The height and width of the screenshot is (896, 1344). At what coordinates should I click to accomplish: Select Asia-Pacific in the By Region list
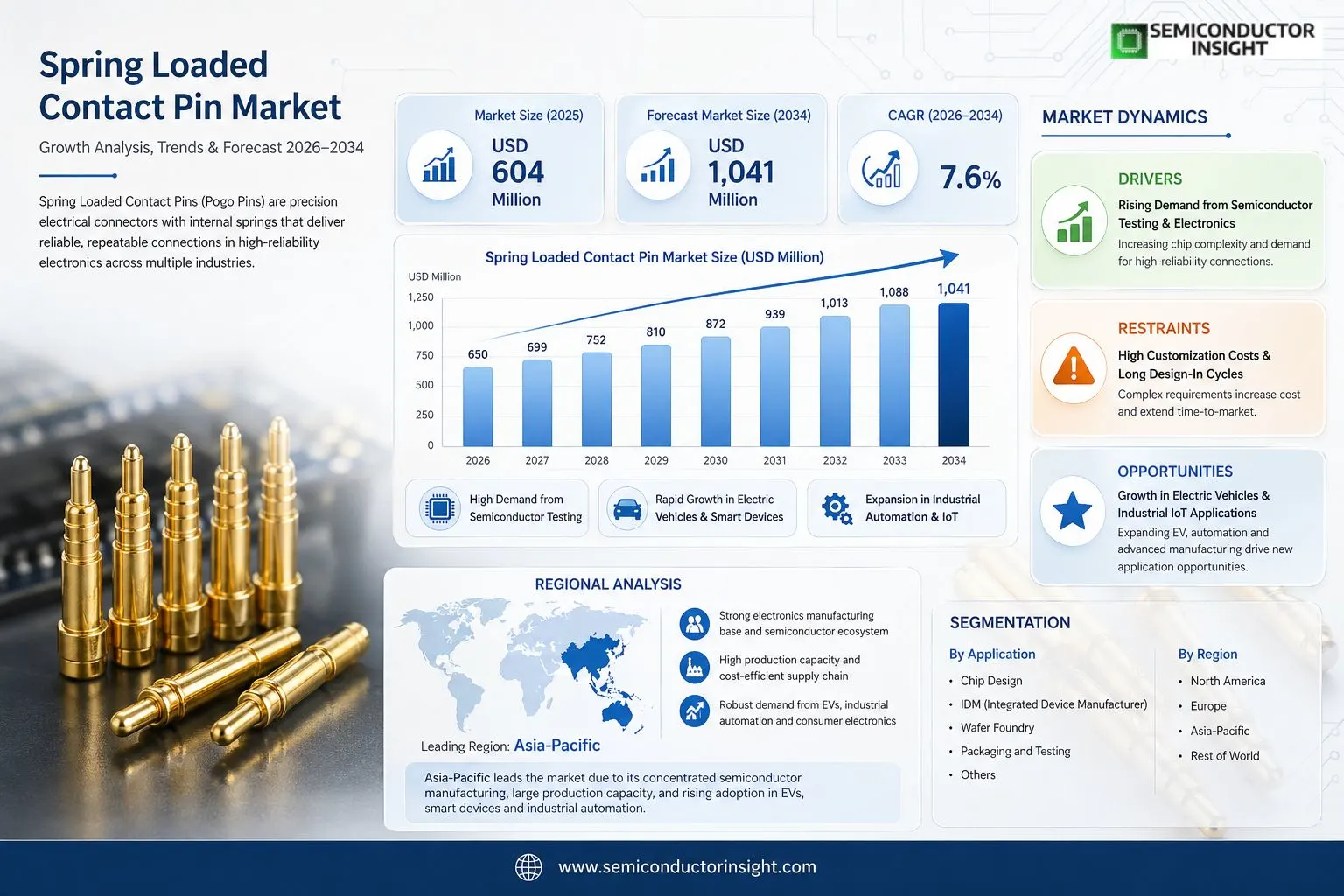tap(1220, 731)
